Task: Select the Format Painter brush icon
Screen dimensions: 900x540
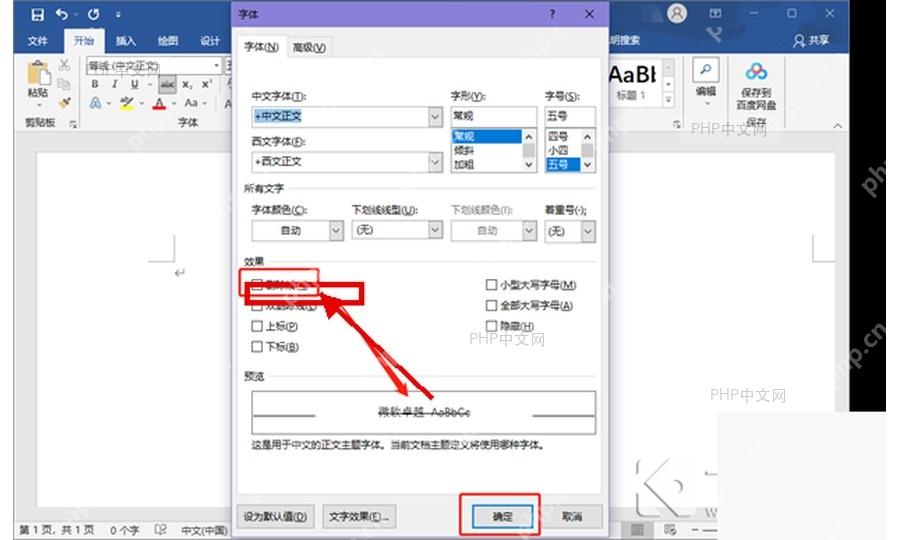Action: coord(64,103)
